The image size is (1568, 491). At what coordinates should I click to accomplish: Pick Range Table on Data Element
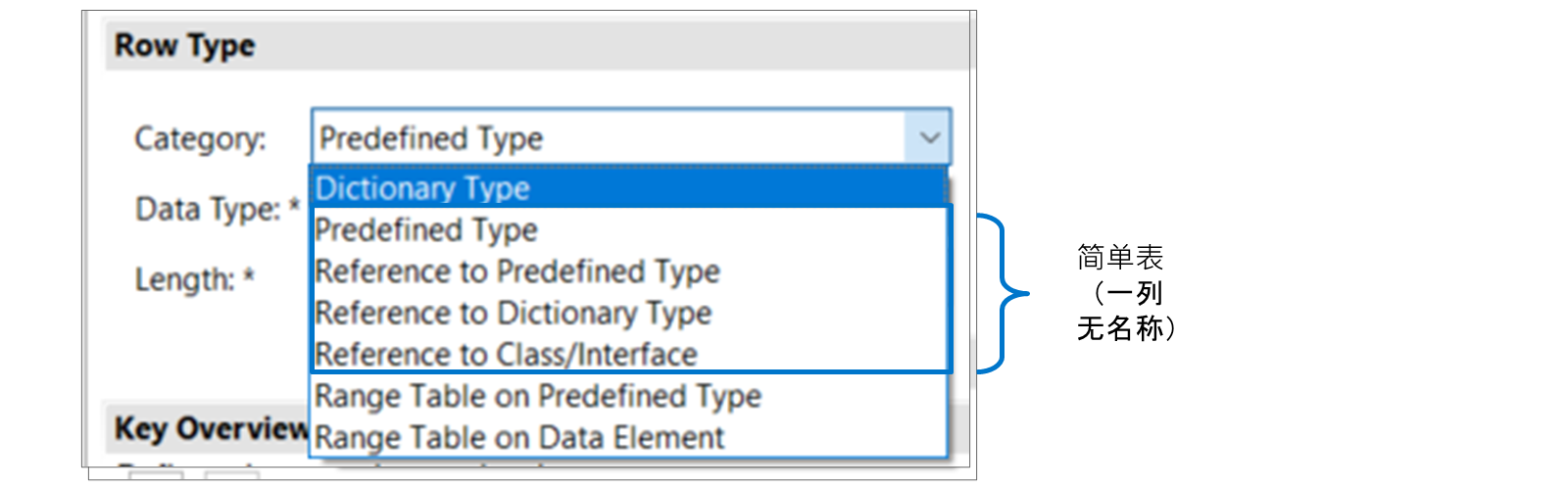pos(629,437)
